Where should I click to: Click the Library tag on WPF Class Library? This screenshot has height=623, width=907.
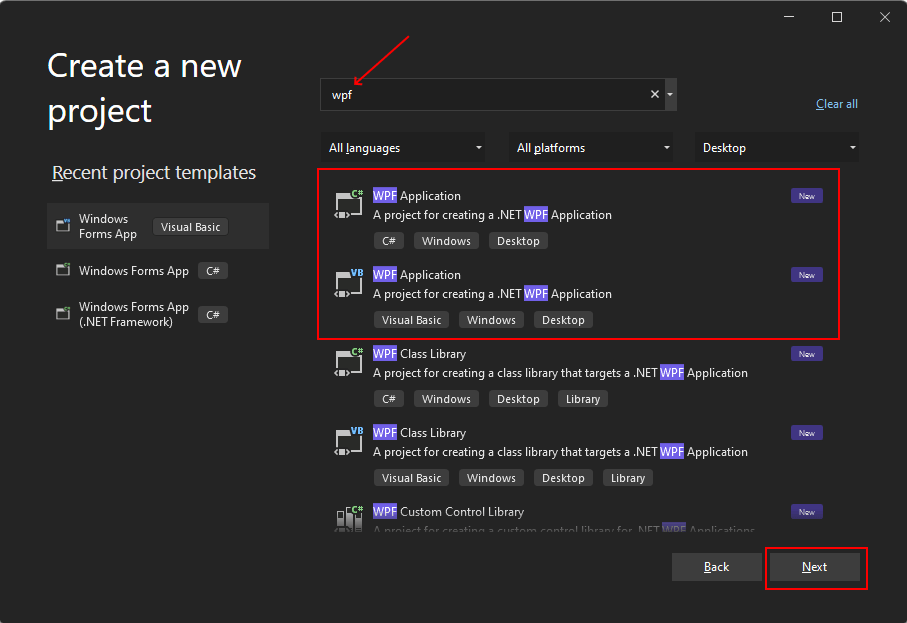pyautogui.click(x=582, y=398)
